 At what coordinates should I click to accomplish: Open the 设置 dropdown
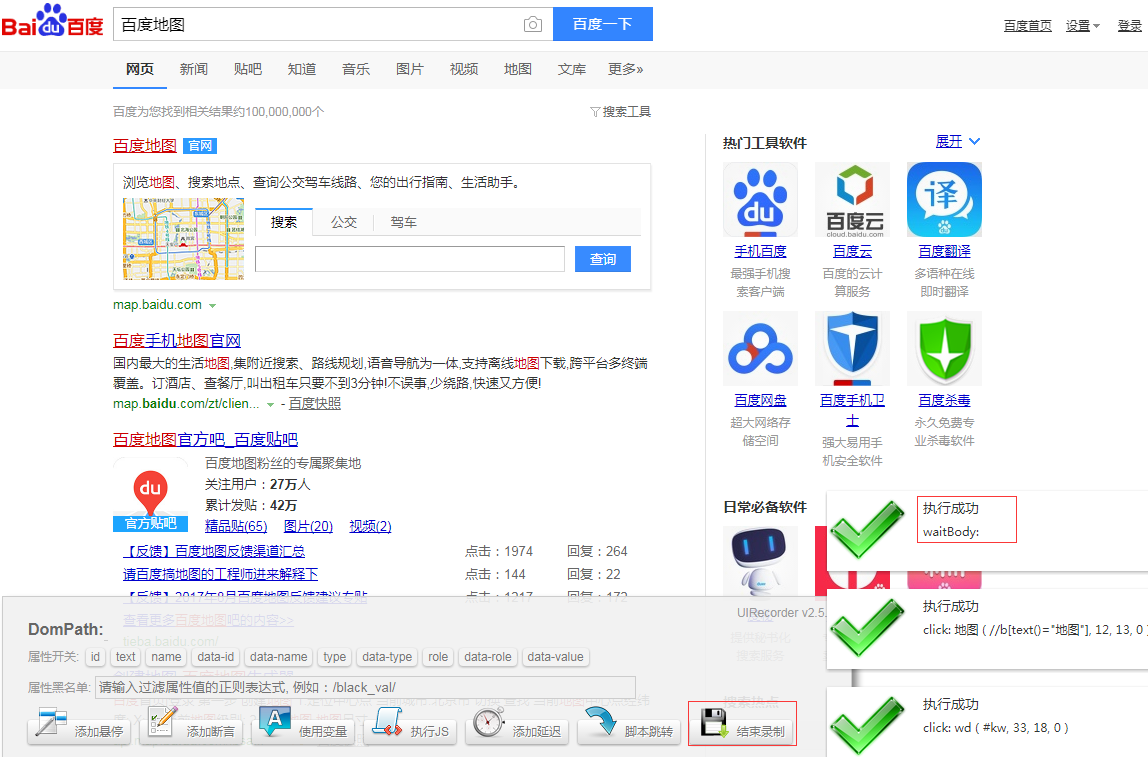tap(1083, 26)
